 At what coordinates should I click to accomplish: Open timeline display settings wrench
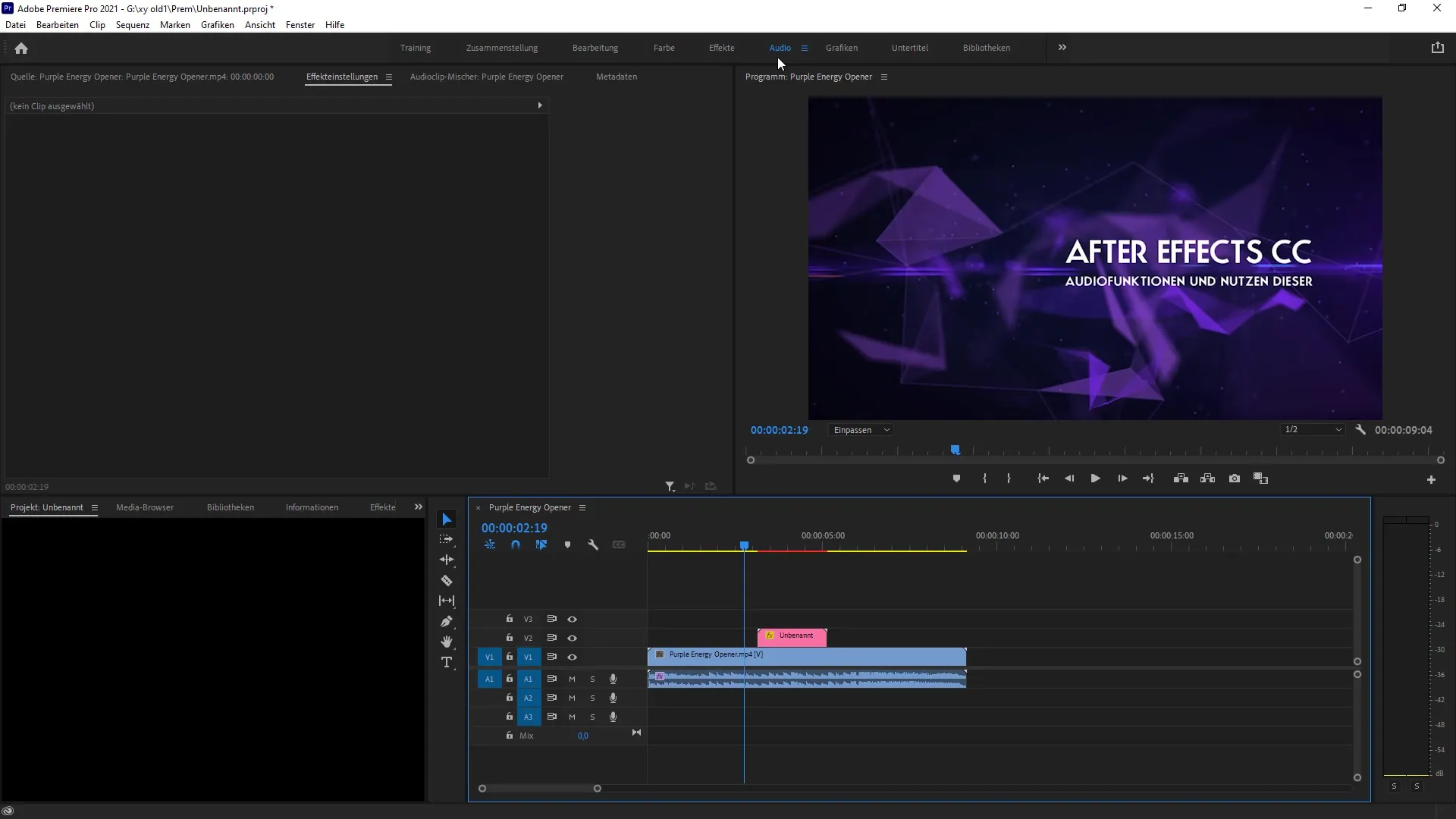click(593, 545)
